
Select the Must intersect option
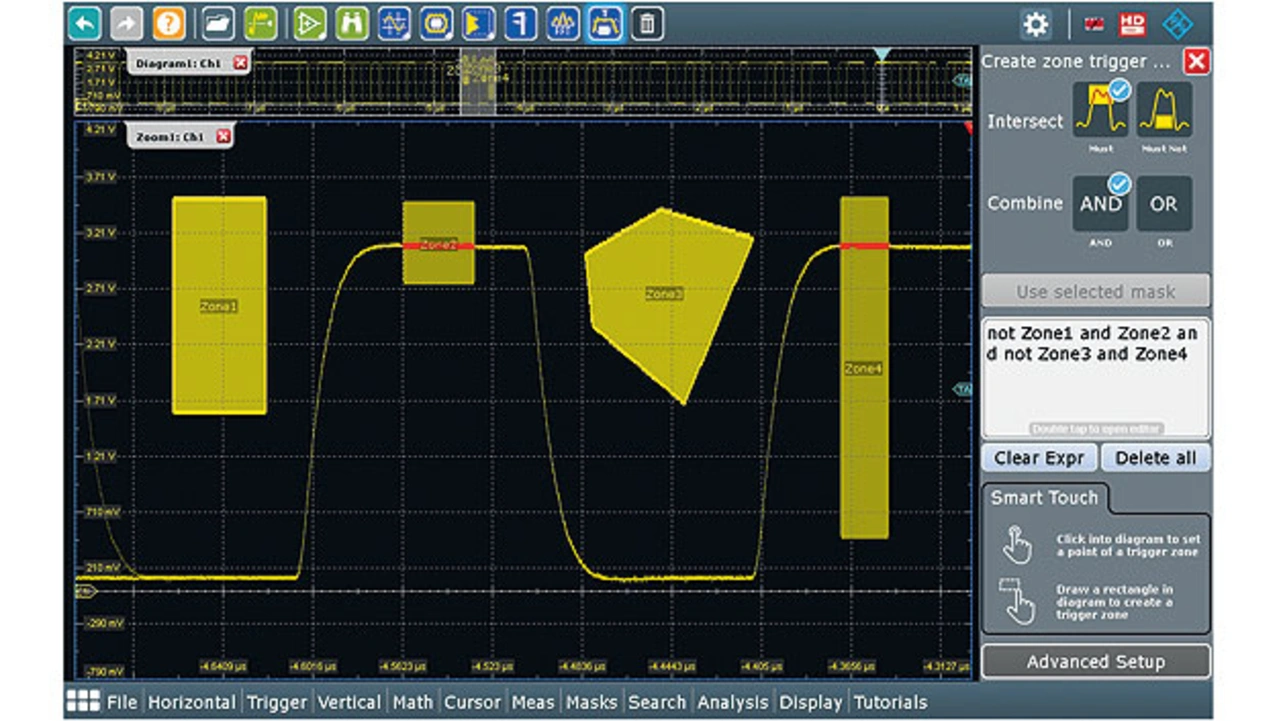(x=1100, y=110)
